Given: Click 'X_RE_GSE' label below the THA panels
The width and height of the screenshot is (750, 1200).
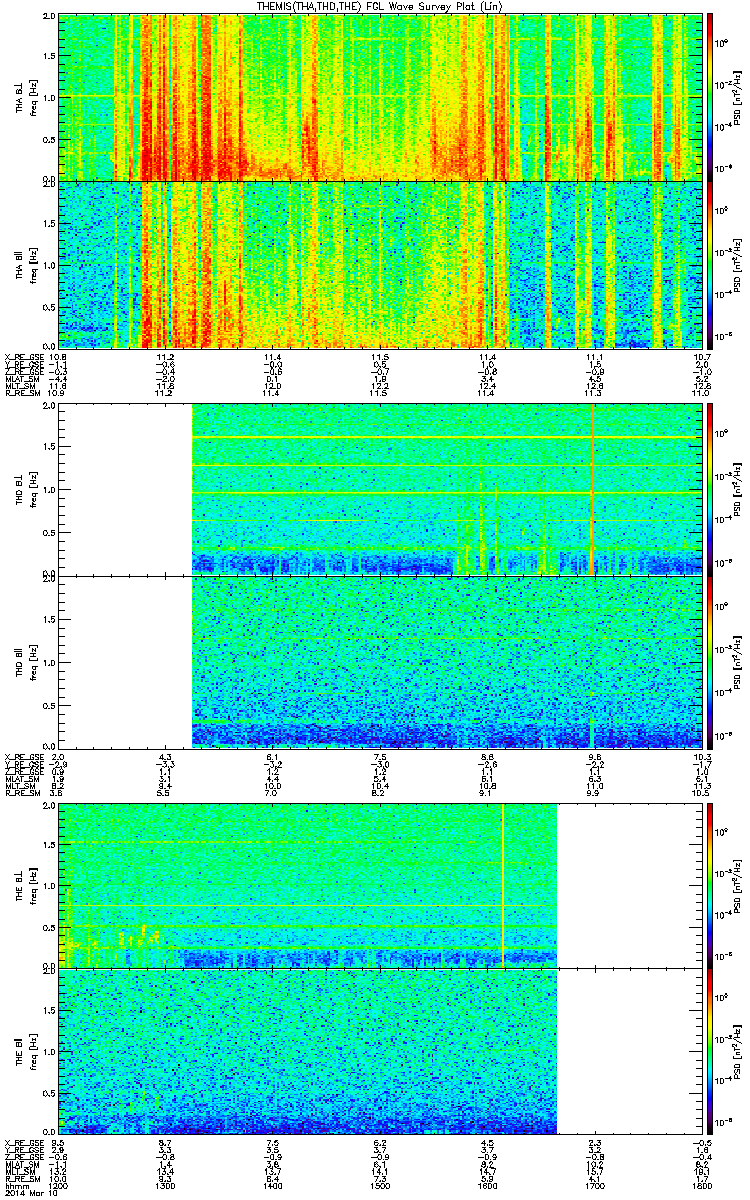Looking at the screenshot, I should [23, 357].
